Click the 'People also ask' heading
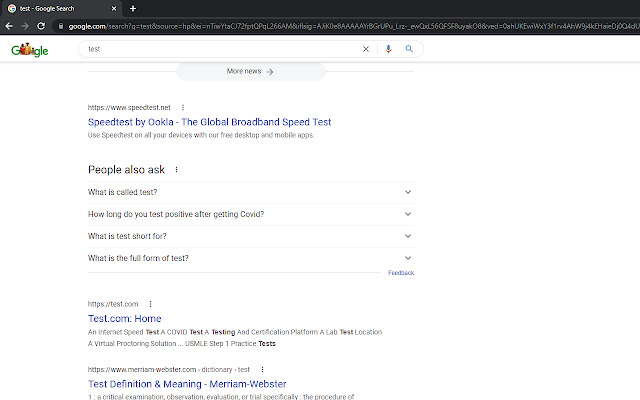 pyautogui.click(x=126, y=170)
